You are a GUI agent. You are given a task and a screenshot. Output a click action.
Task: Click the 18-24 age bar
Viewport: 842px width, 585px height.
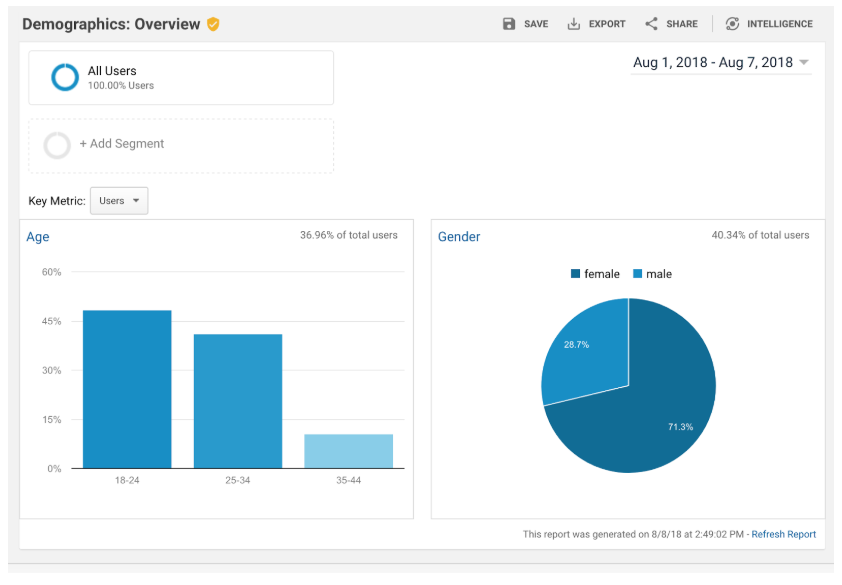(x=127, y=389)
